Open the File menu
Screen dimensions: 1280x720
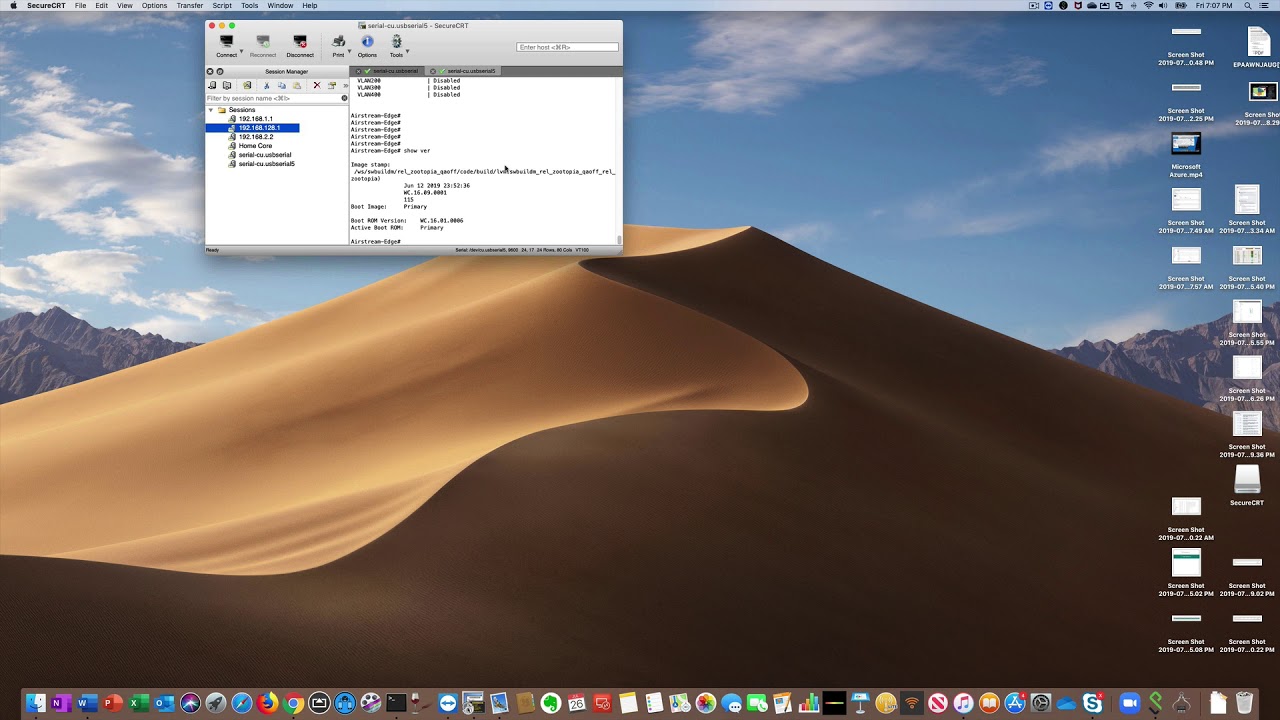tap(80, 6)
